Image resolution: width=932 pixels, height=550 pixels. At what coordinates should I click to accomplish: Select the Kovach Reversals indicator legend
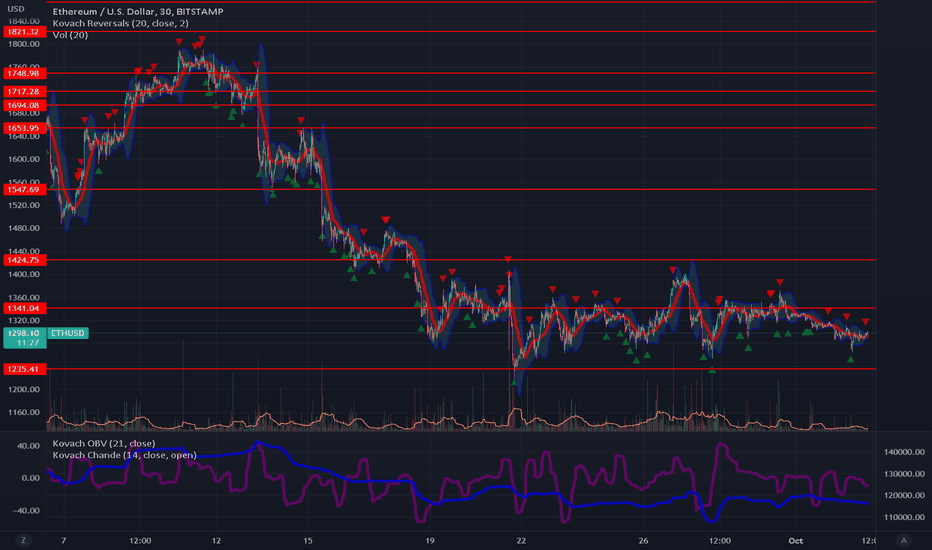point(121,23)
